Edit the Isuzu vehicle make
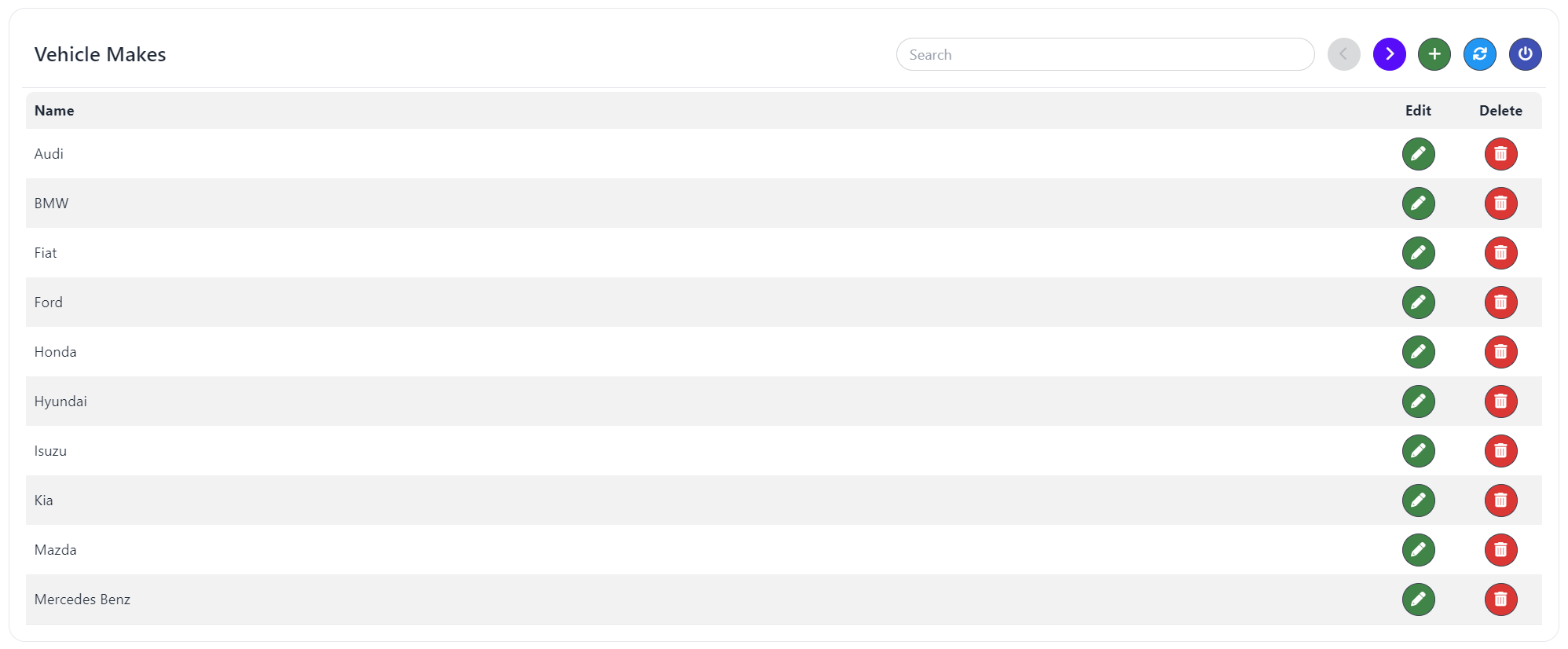The image size is (1568, 649). tap(1418, 451)
